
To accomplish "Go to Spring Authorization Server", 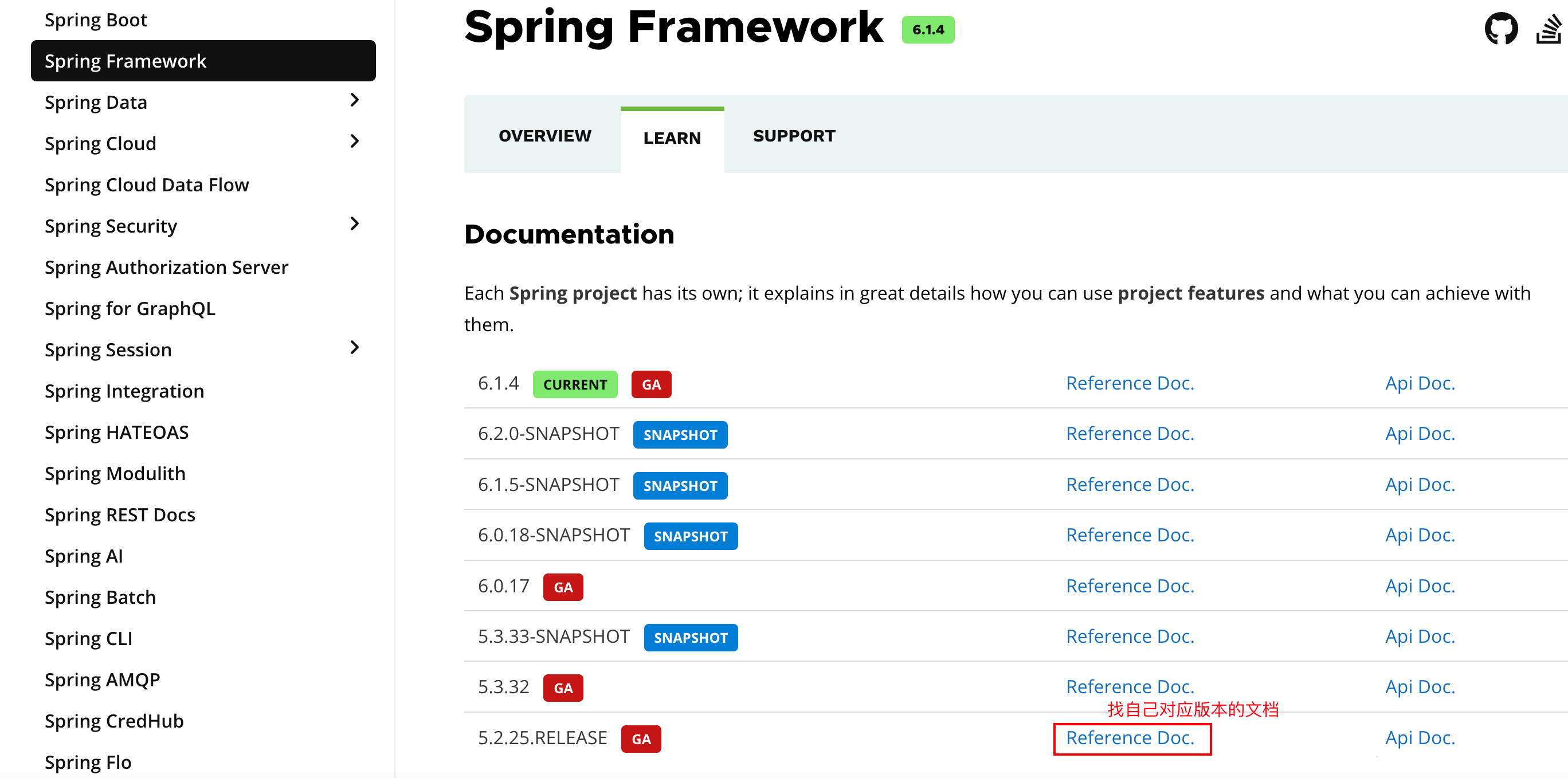I will click(166, 268).
